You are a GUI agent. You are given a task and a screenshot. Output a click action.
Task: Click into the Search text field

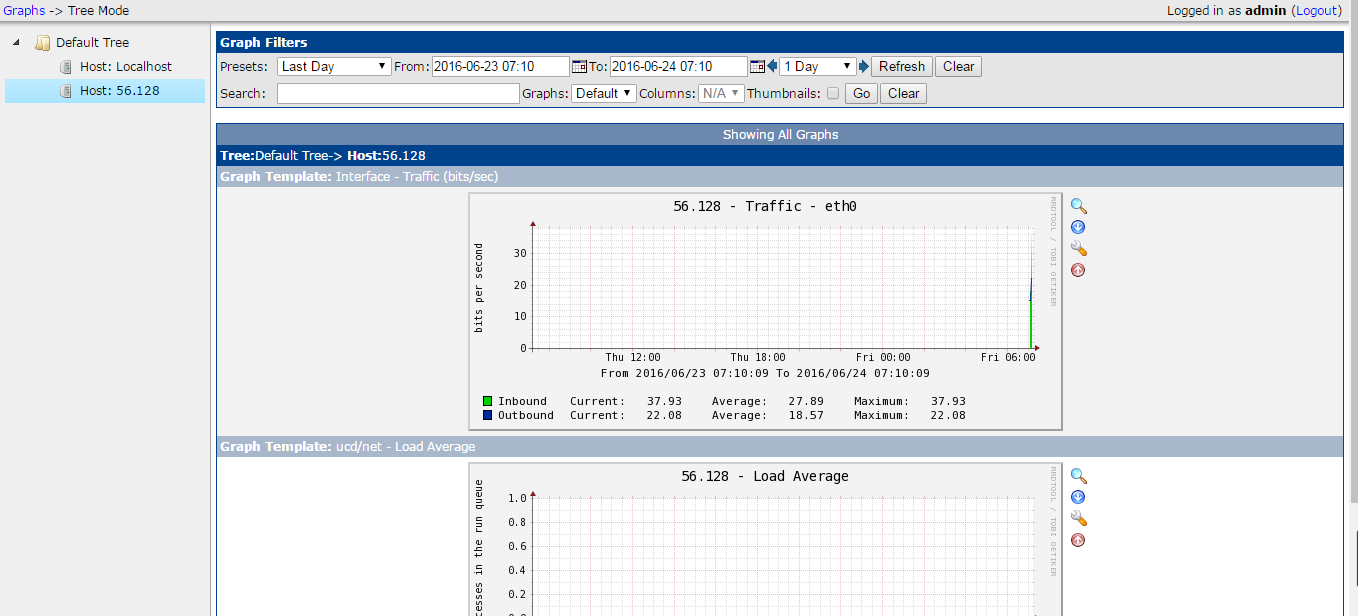pos(398,93)
